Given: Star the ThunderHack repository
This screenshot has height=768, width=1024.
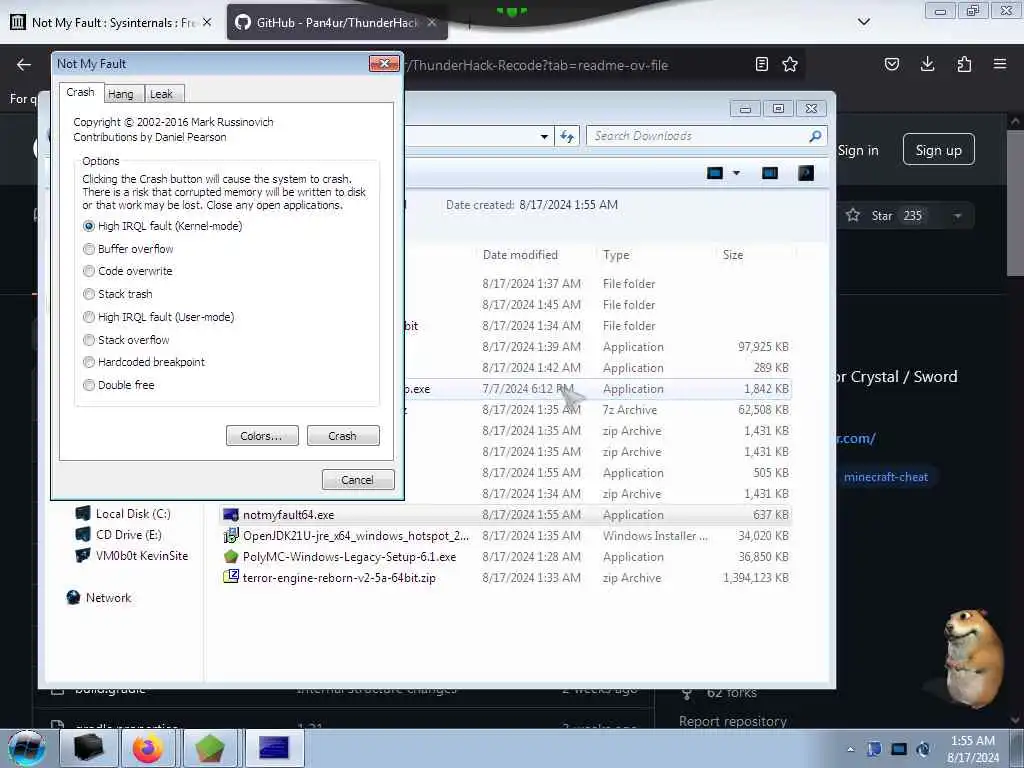Looking at the screenshot, I should (882, 216).
